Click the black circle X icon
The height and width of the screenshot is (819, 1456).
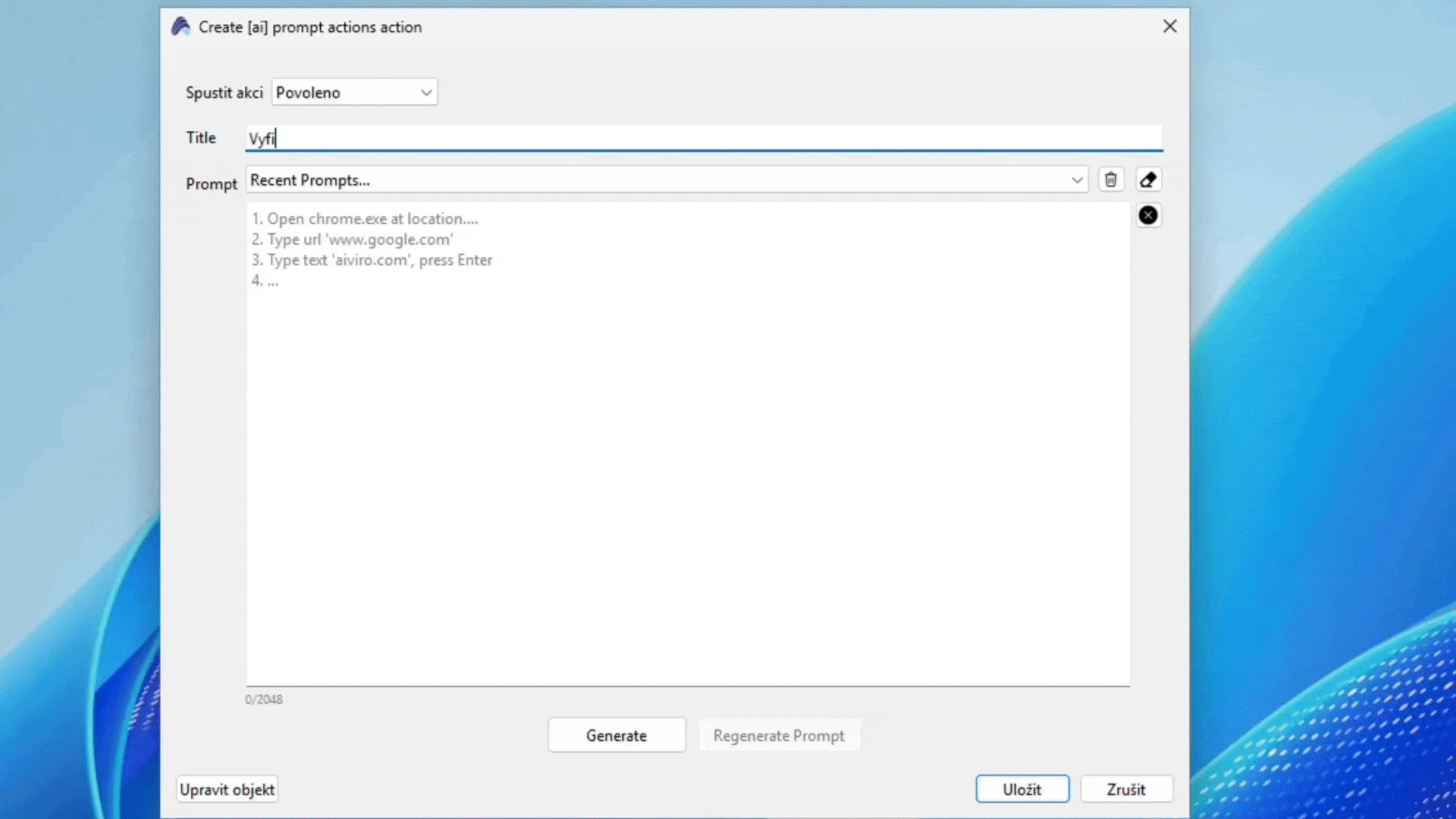coord(1148,215)
